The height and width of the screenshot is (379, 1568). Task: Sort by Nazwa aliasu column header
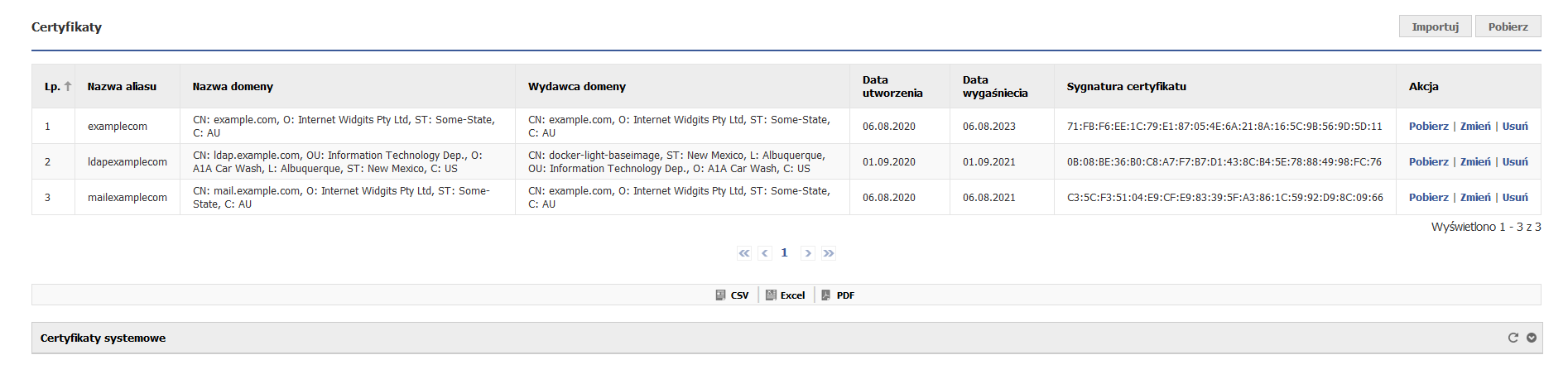click(122, 86)
